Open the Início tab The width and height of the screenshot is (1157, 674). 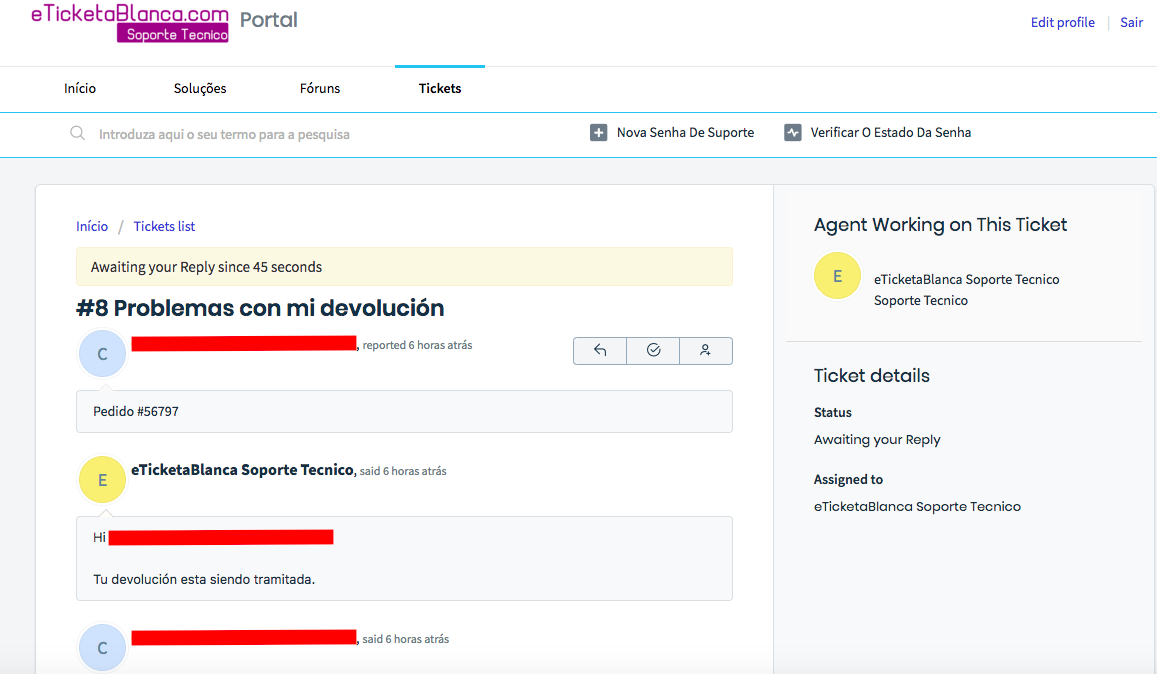(80, 89)
